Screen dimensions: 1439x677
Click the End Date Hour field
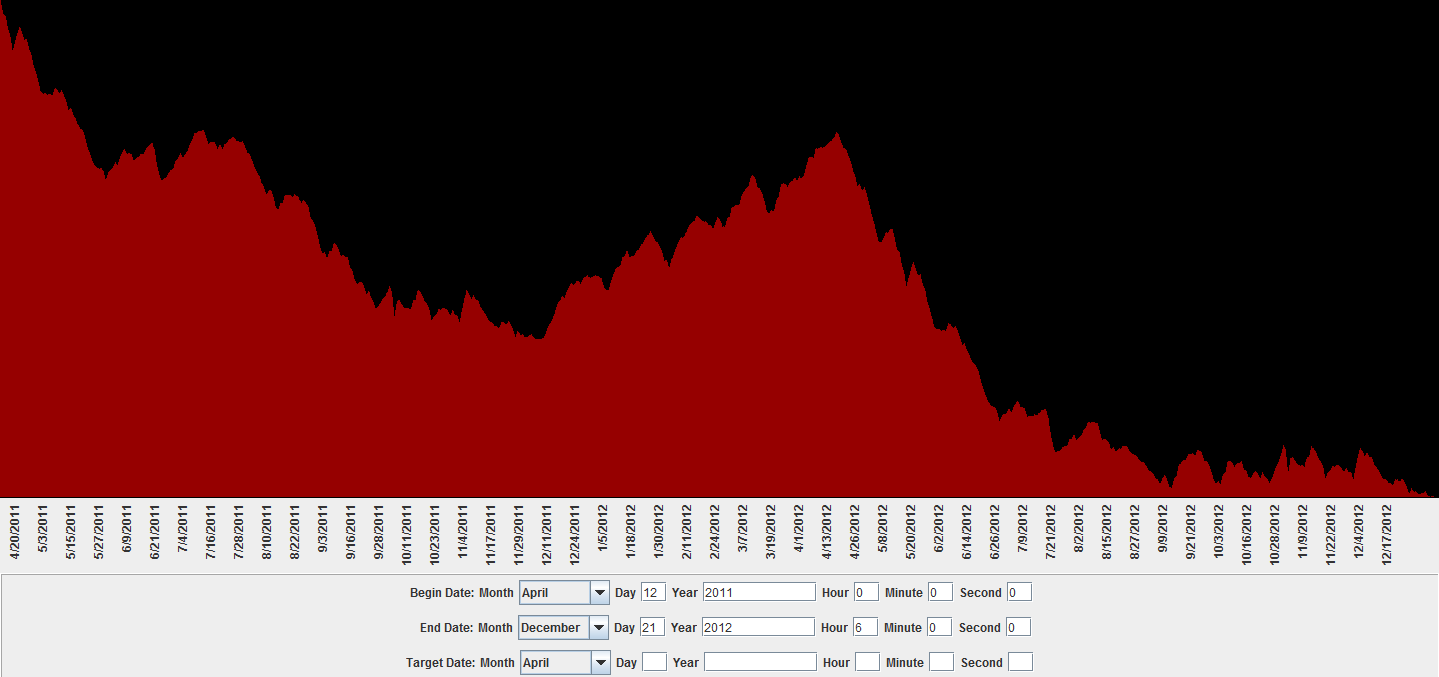(x=865, y=628)
